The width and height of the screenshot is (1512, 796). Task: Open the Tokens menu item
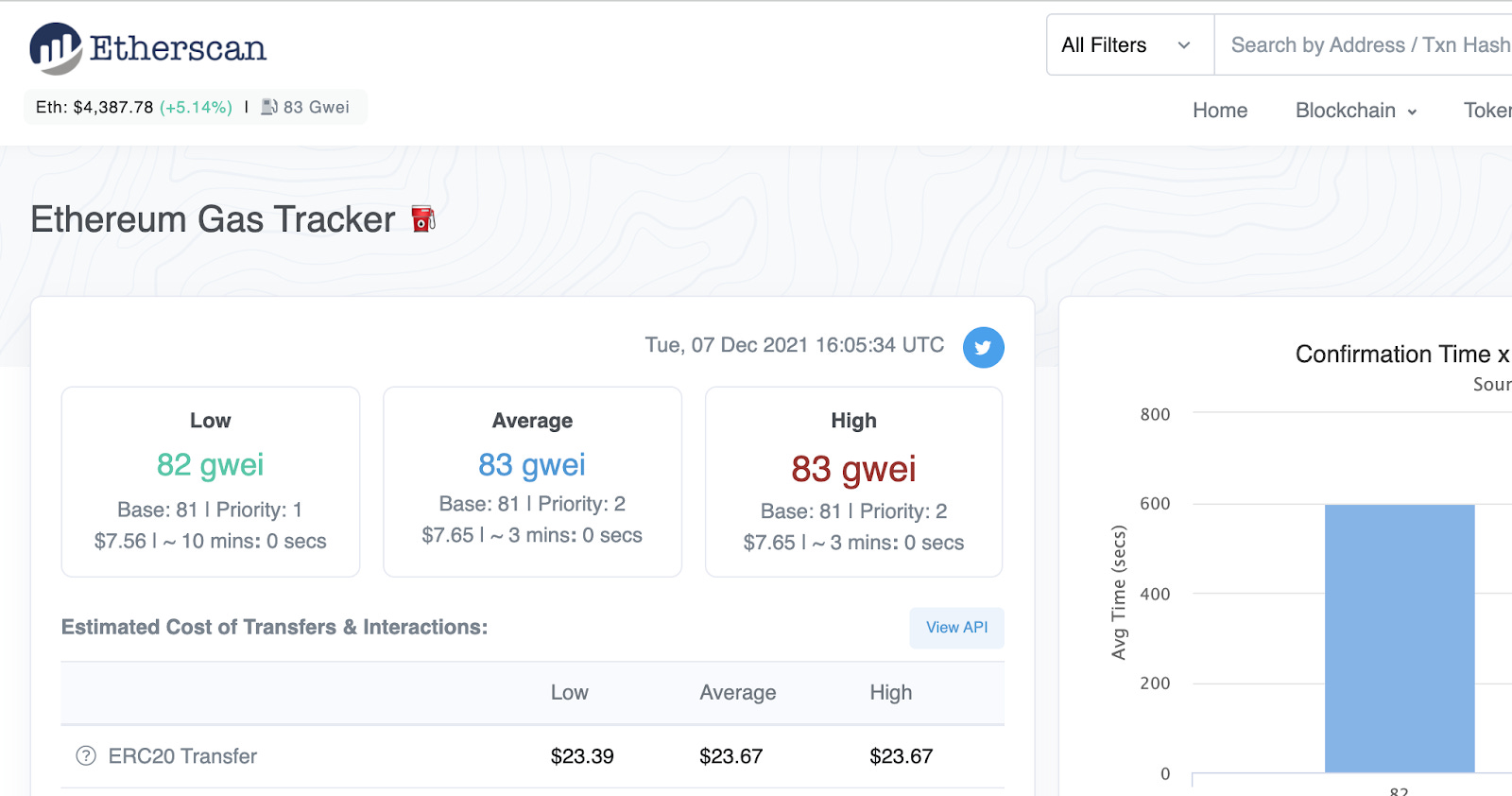click(x=1487, y=111)
